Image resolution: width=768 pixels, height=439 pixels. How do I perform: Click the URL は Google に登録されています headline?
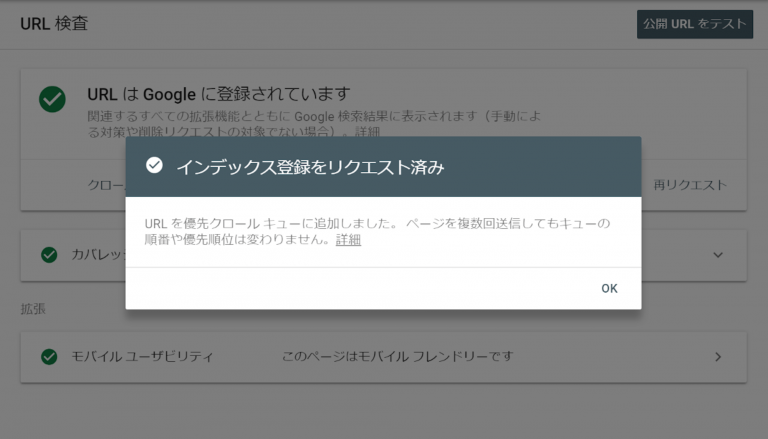[x=218, y=94]
